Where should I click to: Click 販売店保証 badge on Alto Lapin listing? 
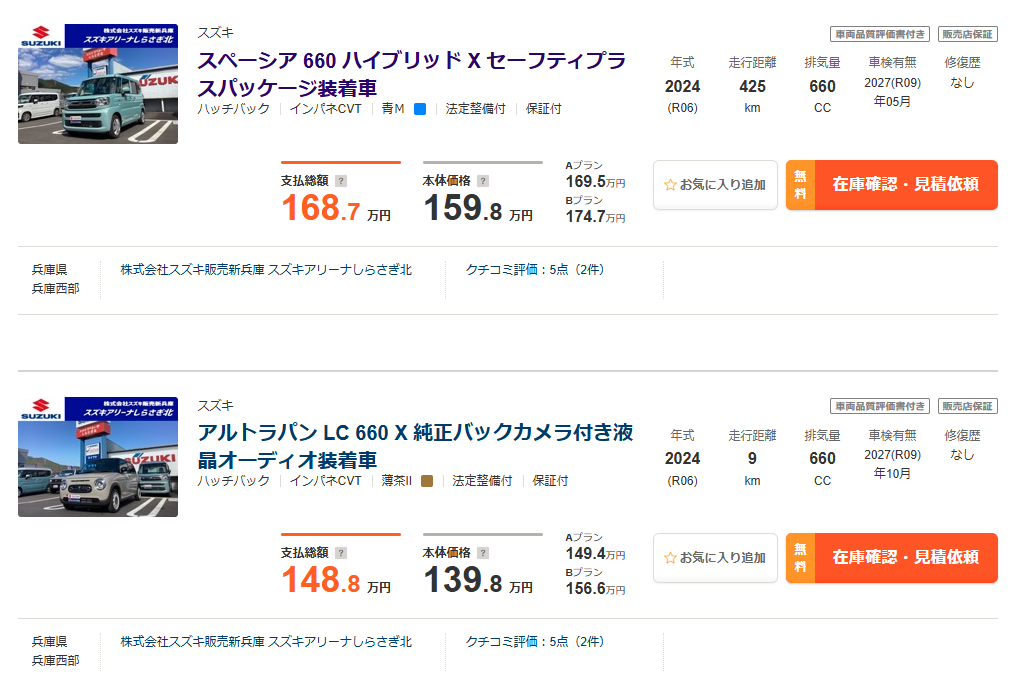[968, 406]
